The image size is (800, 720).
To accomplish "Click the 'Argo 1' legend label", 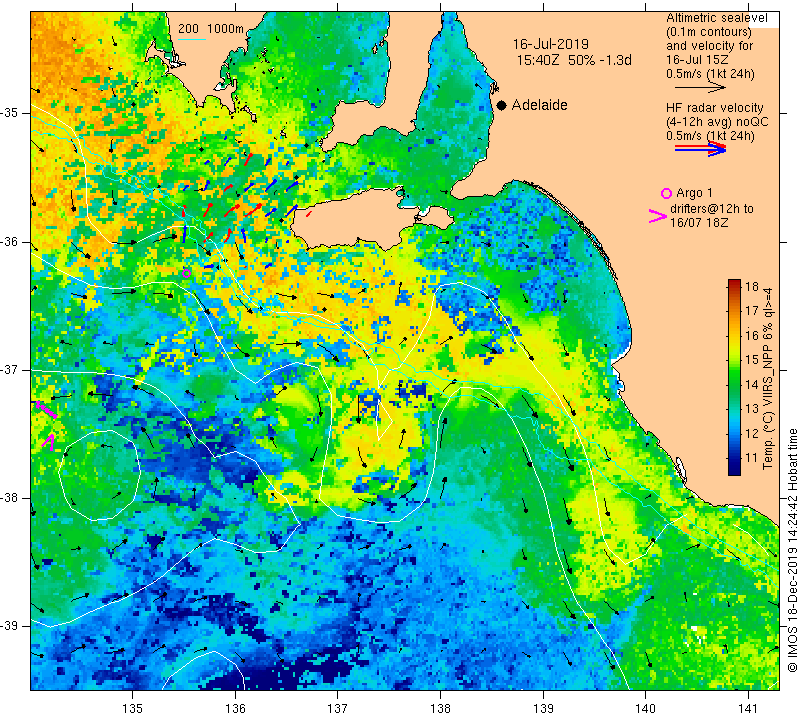I will pyautogui.click(x=694, y=193).
